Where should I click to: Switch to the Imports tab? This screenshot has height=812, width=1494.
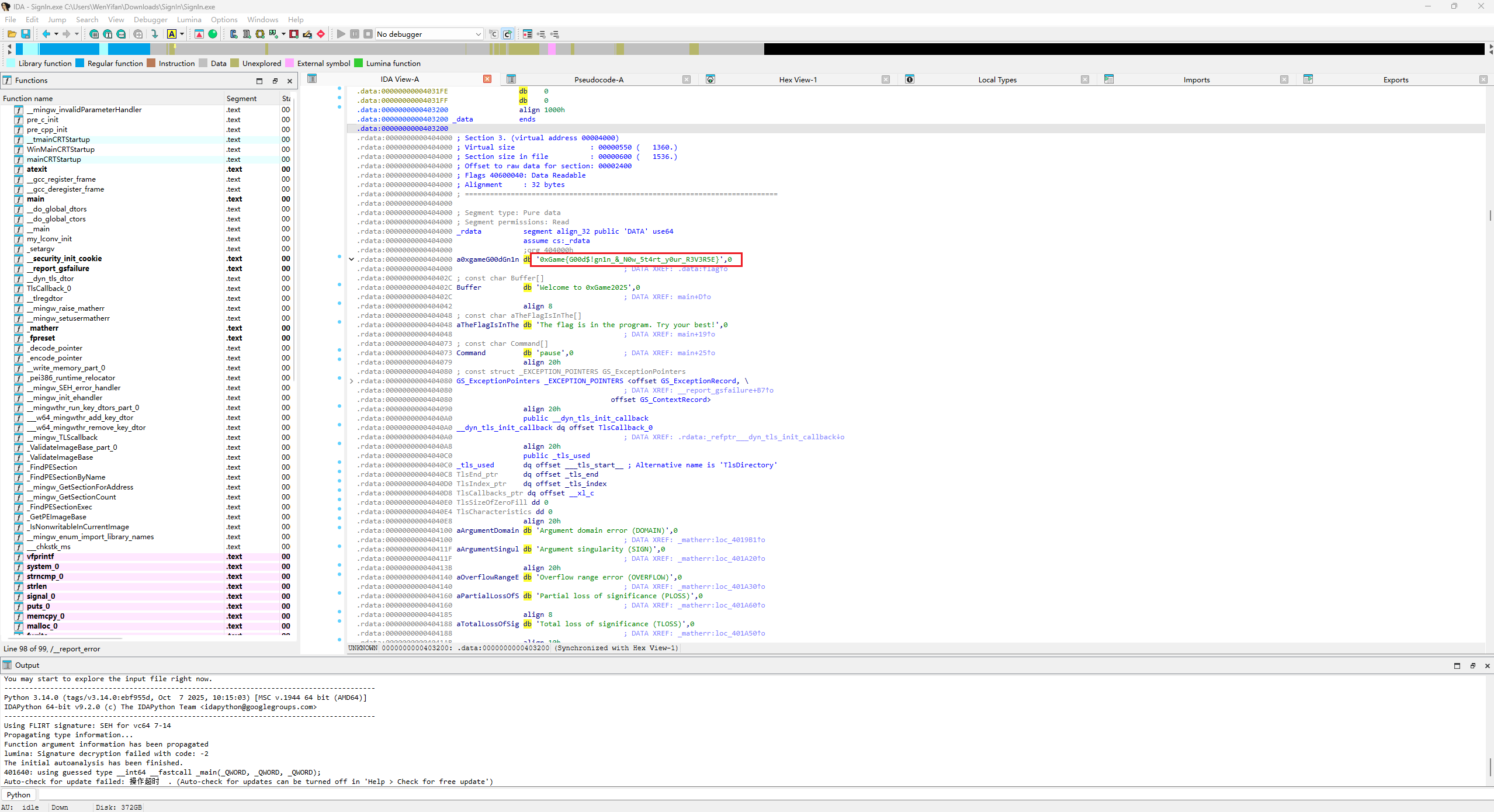tap(1196, 79)
